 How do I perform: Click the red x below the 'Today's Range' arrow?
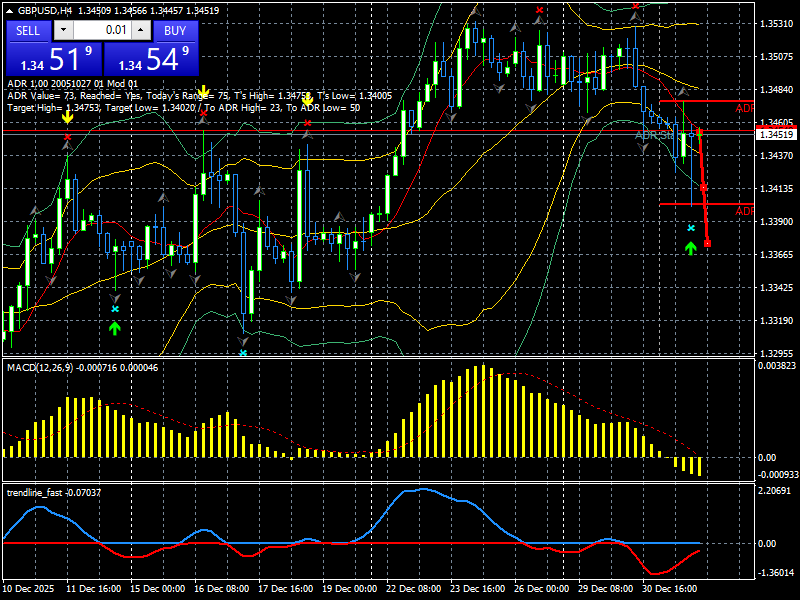pyautogui.click(x=204, y=112)
